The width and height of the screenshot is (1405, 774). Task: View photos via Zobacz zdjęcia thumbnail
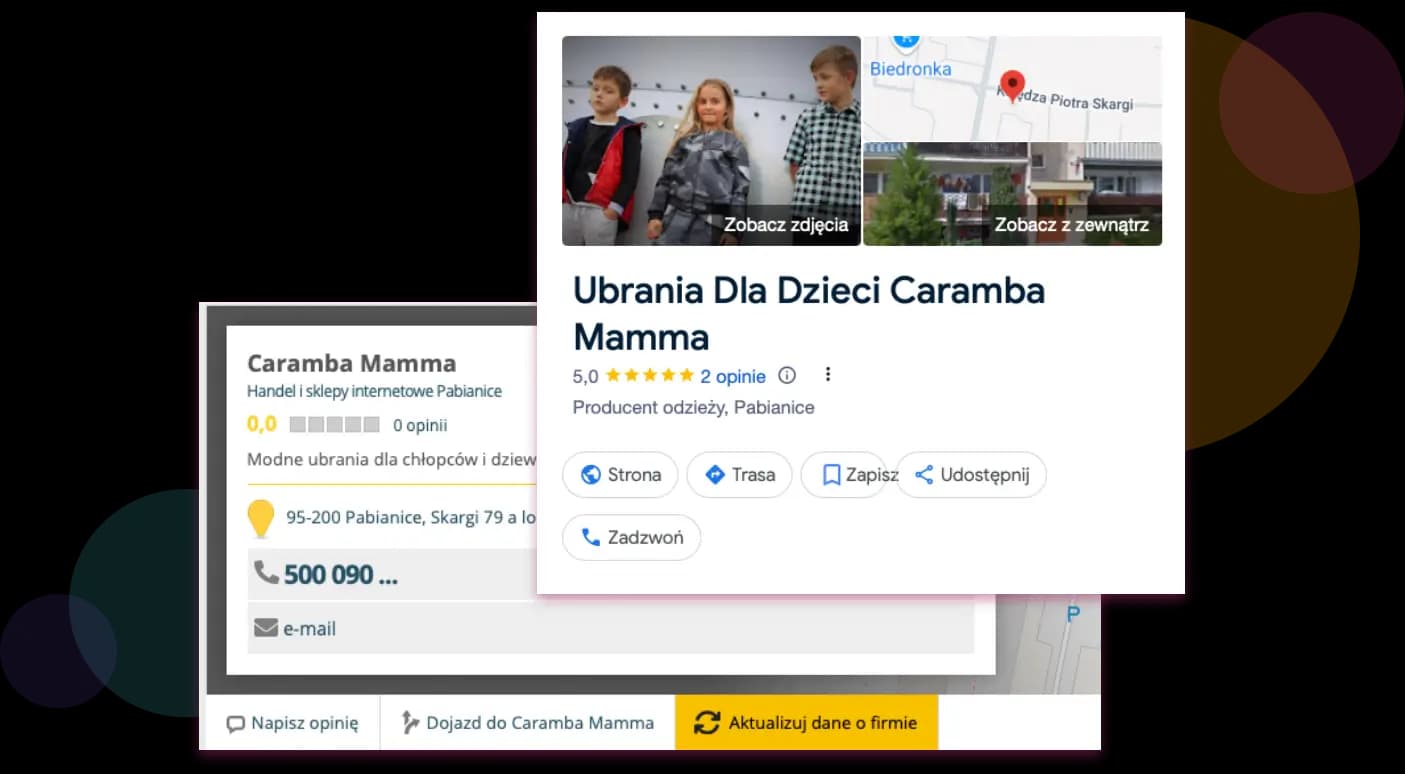(711, 141)
